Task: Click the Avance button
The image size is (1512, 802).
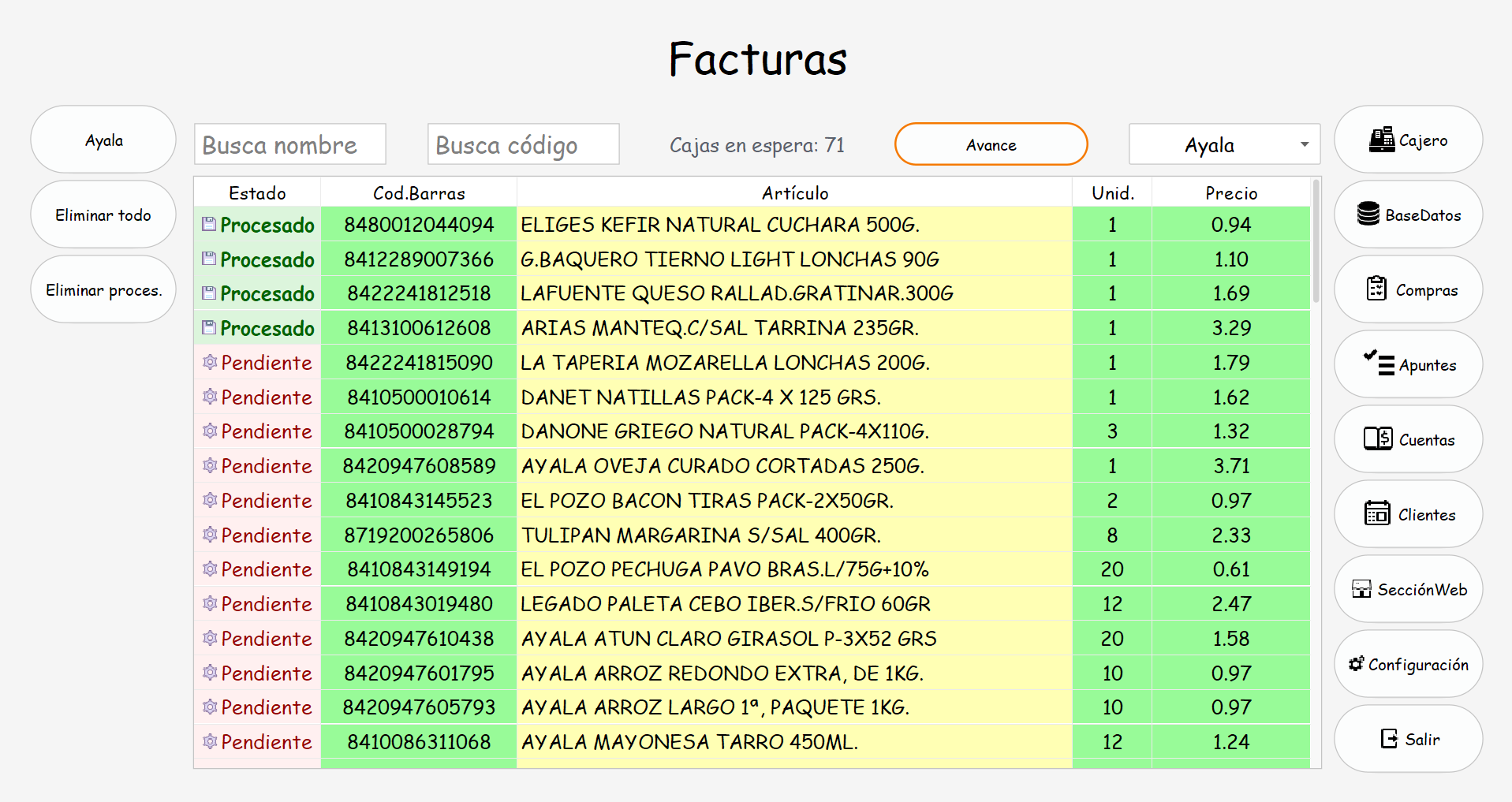Action: tap(991, 144)
